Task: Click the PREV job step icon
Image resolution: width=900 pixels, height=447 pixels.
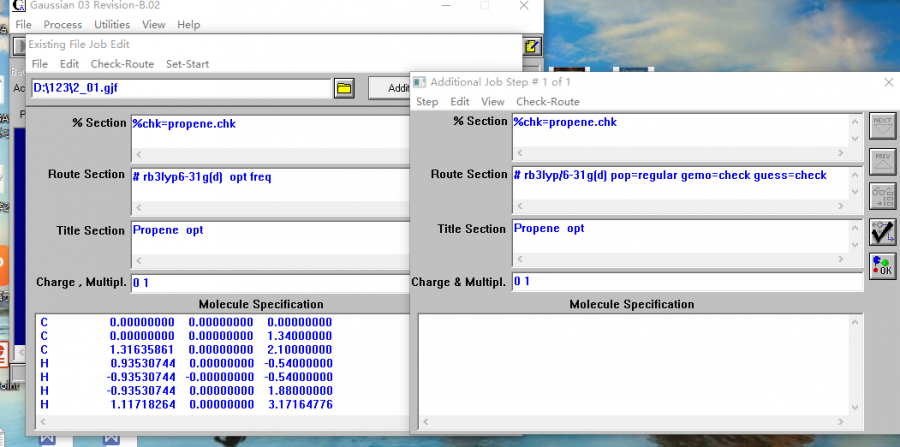Action: 882,162
